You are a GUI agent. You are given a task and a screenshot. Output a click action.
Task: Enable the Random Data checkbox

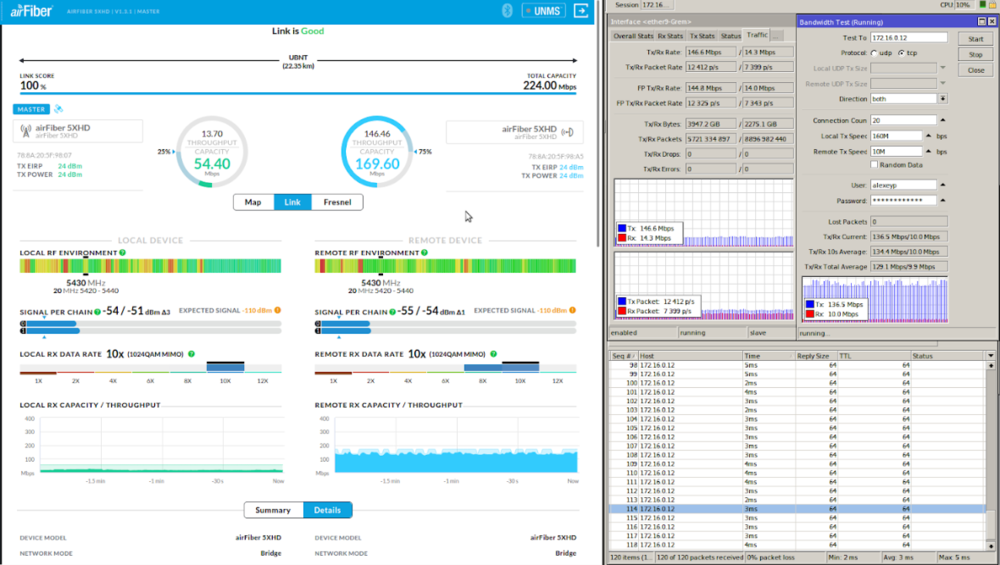[874, 165]
